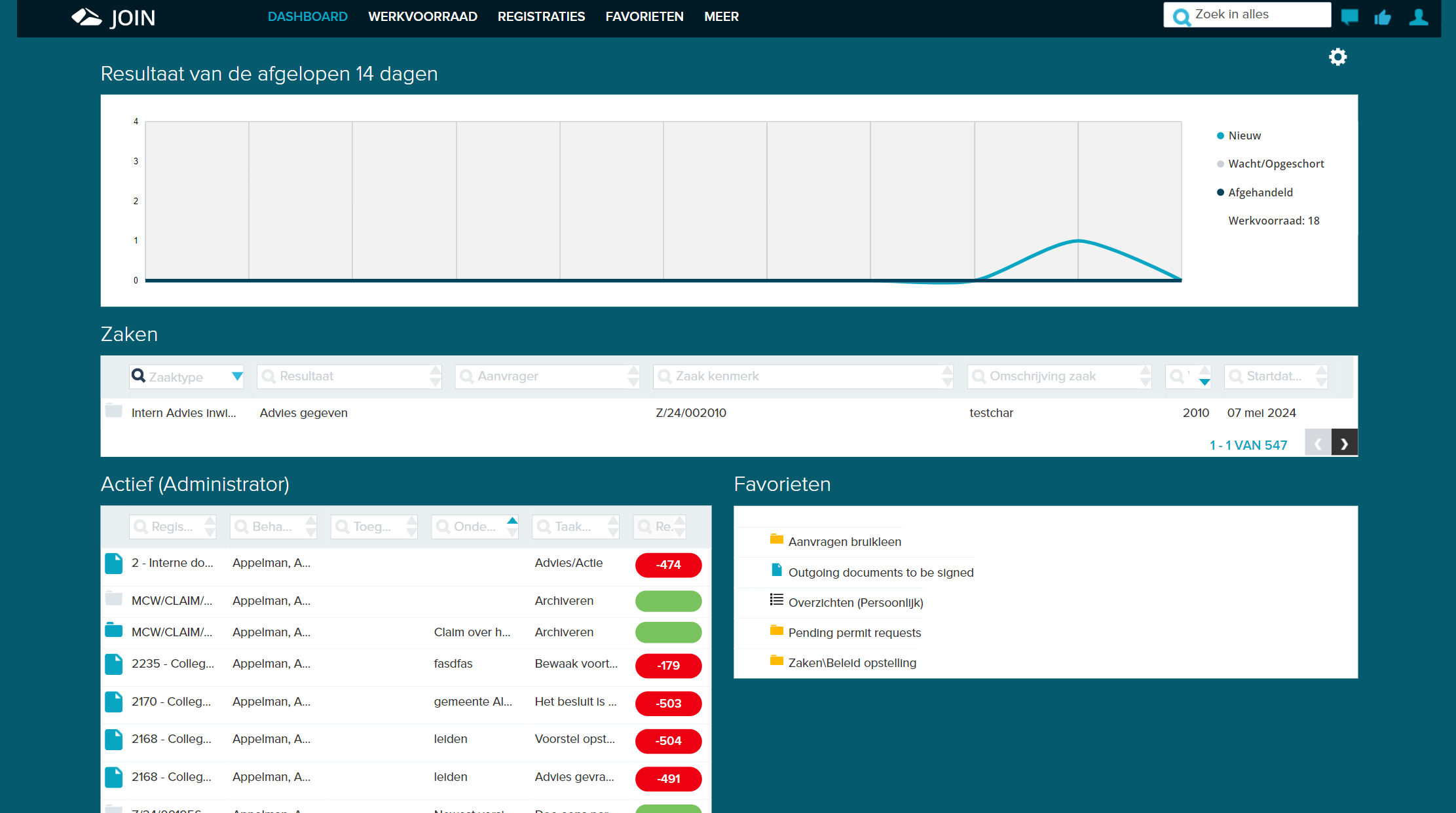The image size is (1456, 813).
Task: Click the red -504 deadline badge
Action: click(x=668, y=741)
